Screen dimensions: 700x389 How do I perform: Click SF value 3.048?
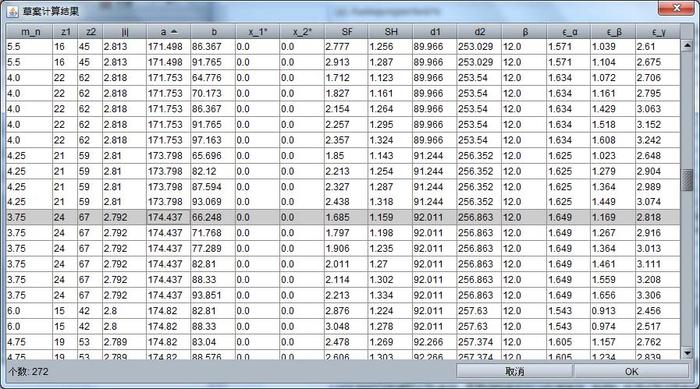tap(346, 326)
